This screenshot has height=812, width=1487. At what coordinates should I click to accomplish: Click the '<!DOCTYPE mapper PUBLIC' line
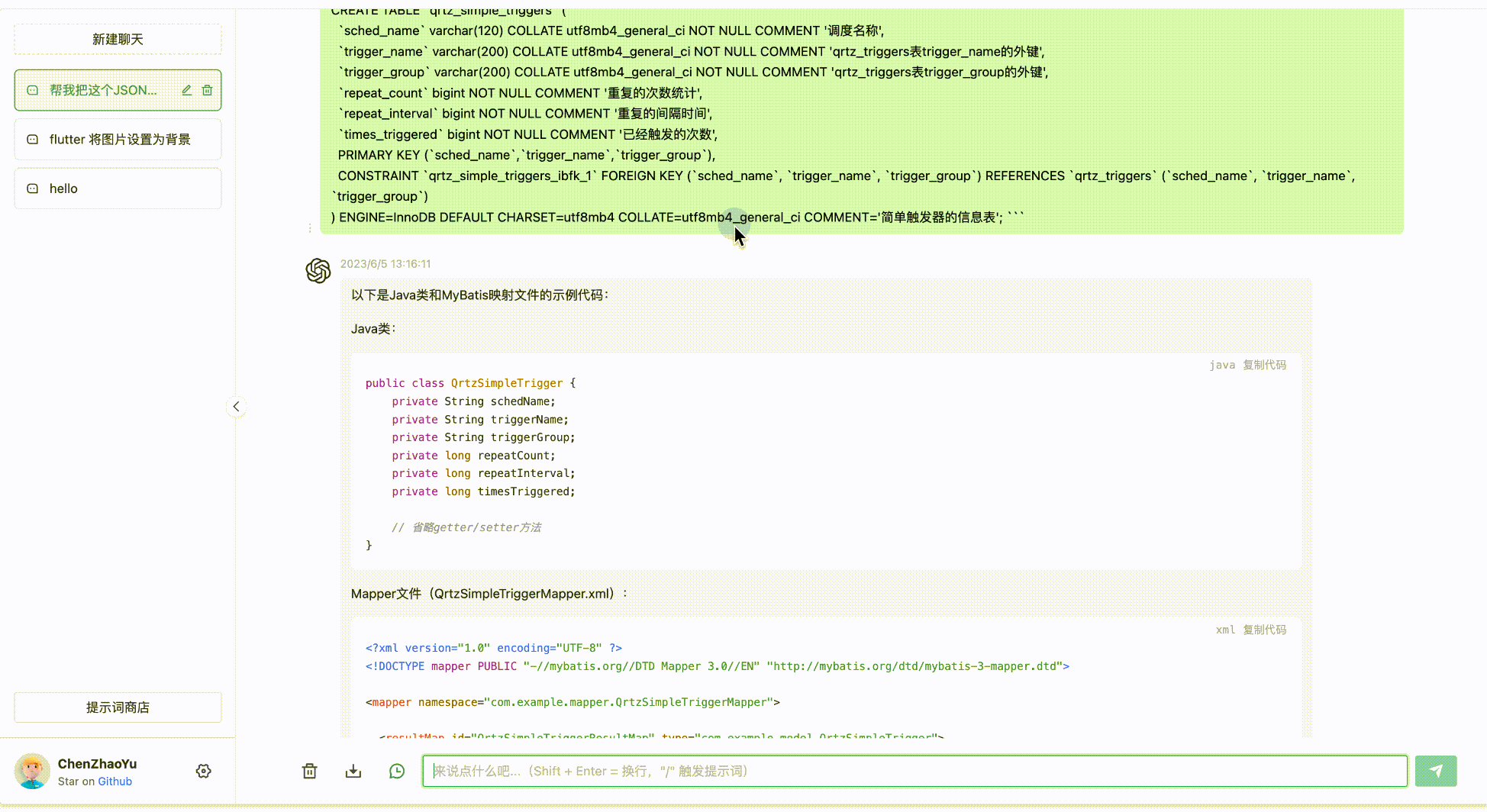click(x=717, y=666)
